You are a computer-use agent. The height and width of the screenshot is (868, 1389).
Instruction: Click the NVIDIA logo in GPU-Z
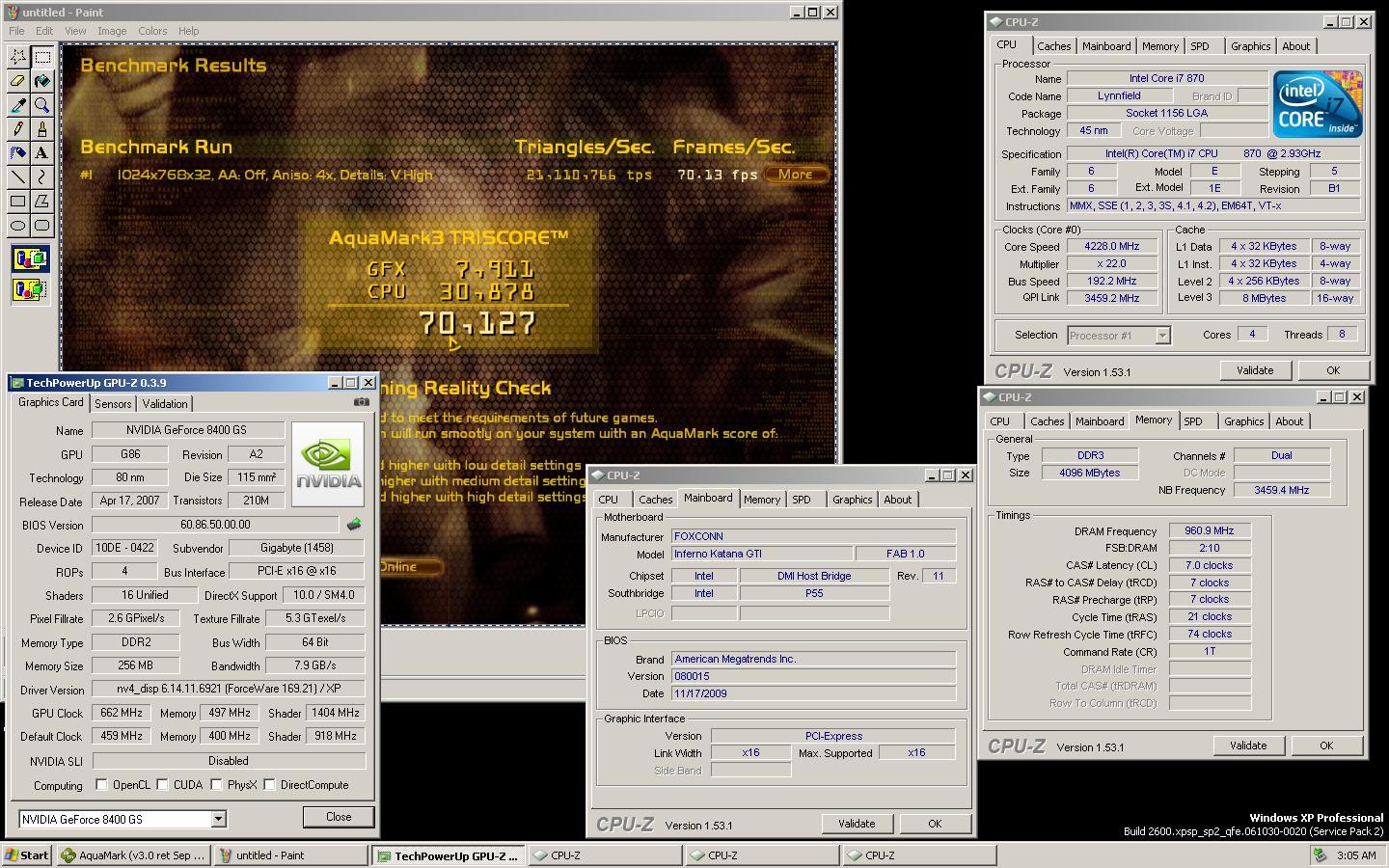[328, 464]
